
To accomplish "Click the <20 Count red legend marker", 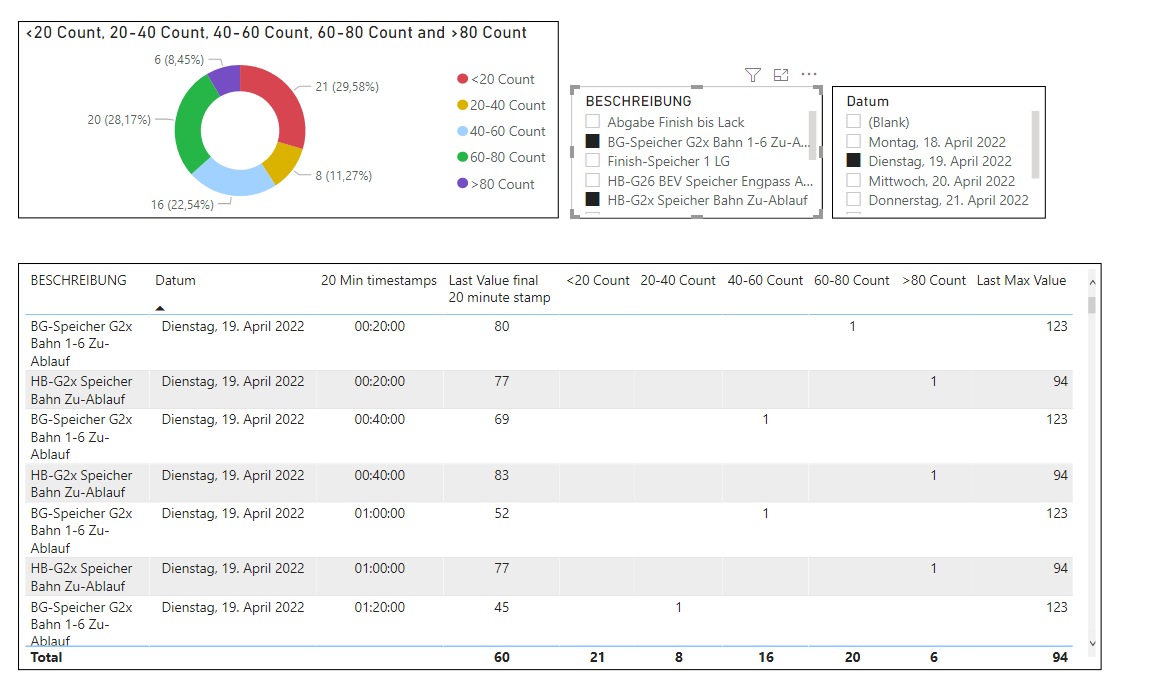I will (462, 79).
